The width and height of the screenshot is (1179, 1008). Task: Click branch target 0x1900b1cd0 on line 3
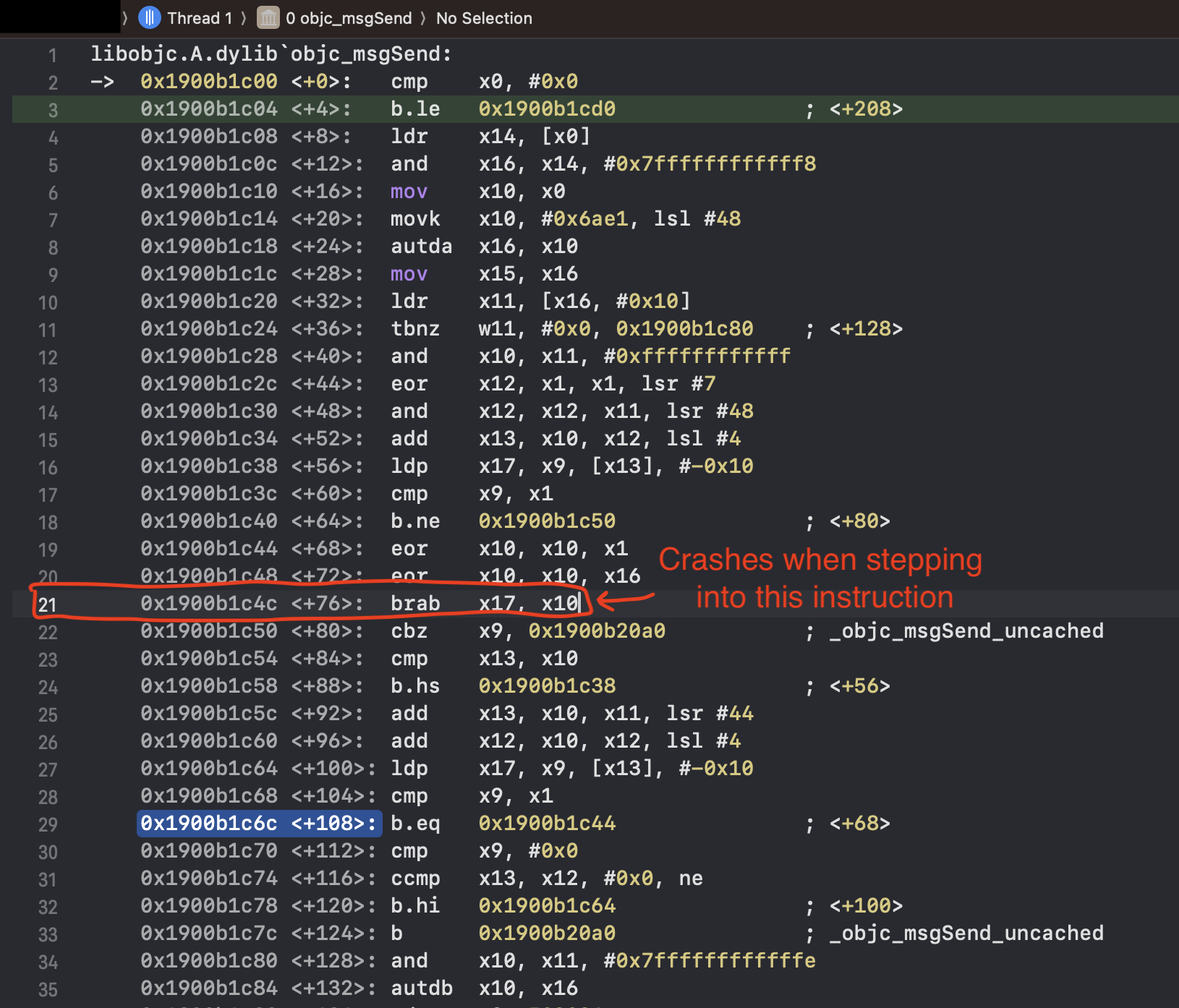tap(547, 109)
